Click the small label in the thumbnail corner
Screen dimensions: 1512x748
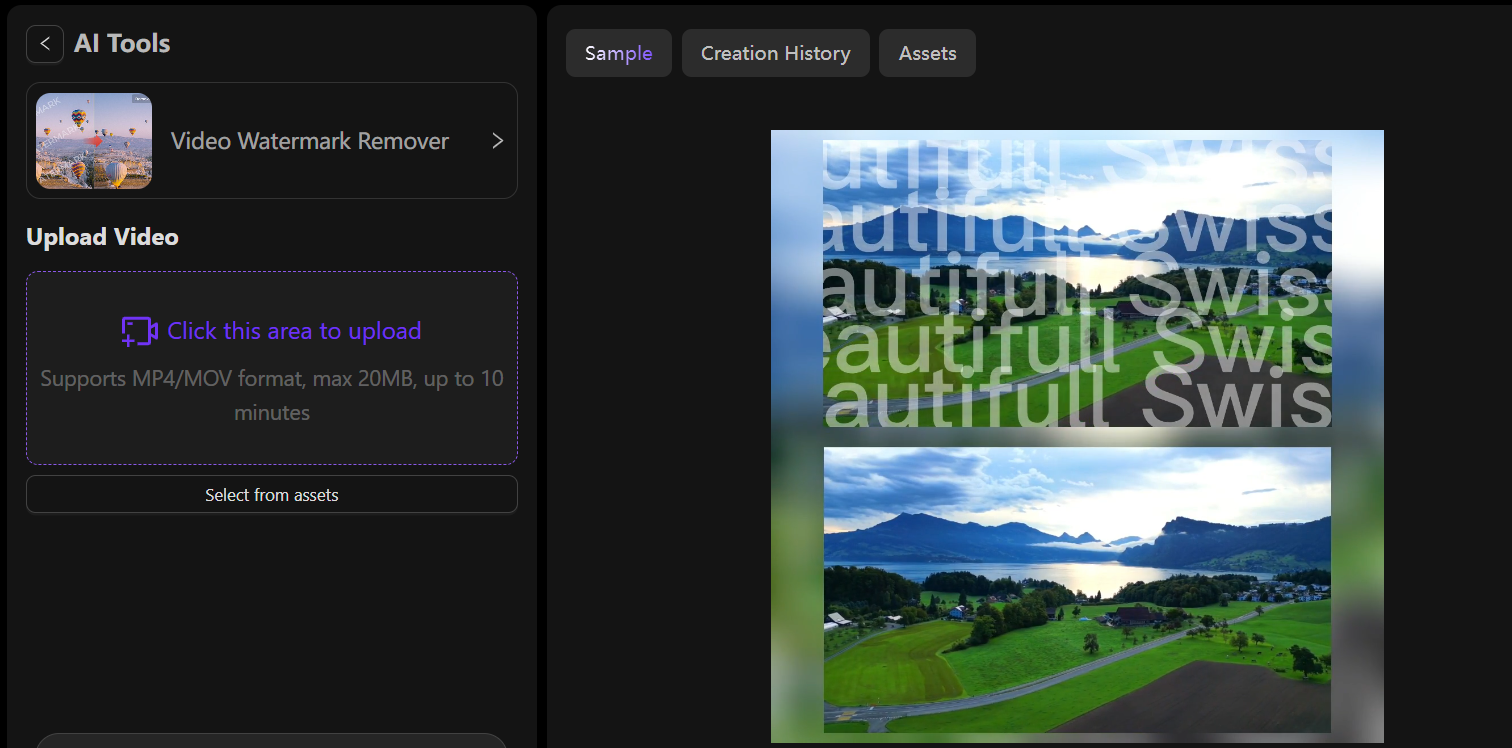[x=139, y=99]
